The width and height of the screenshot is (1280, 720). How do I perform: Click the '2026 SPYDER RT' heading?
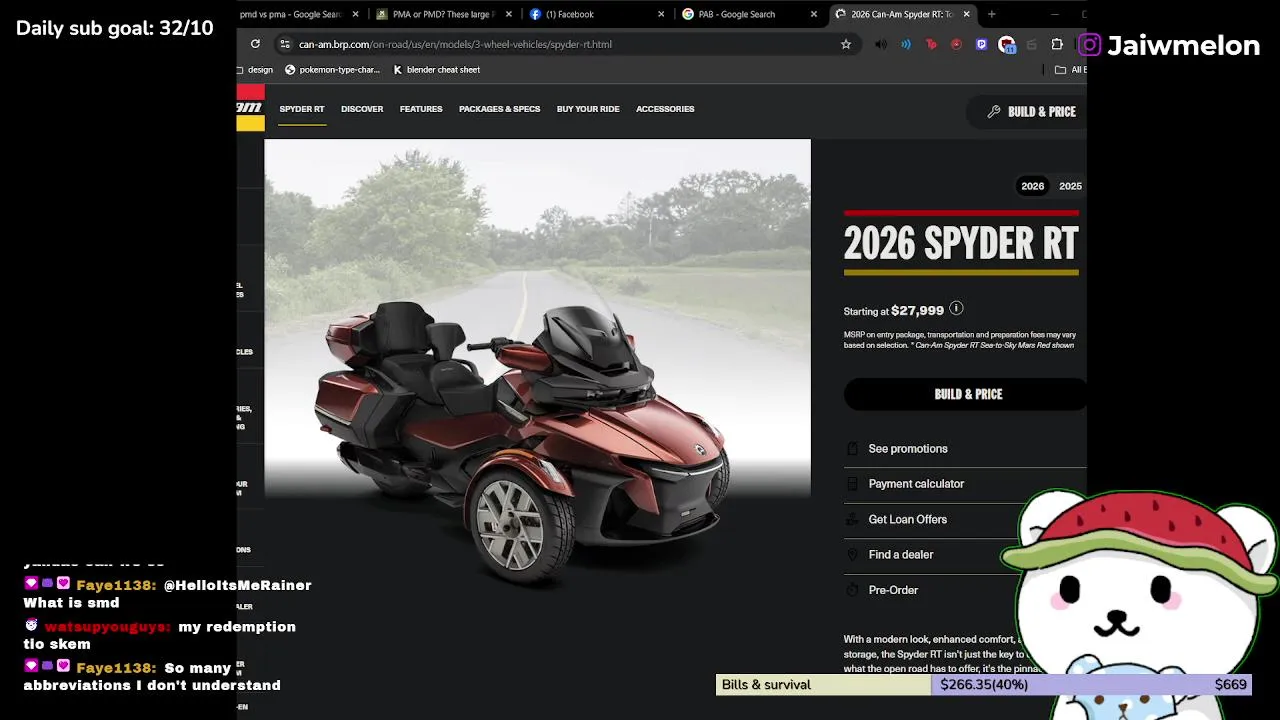pos(961,243)
